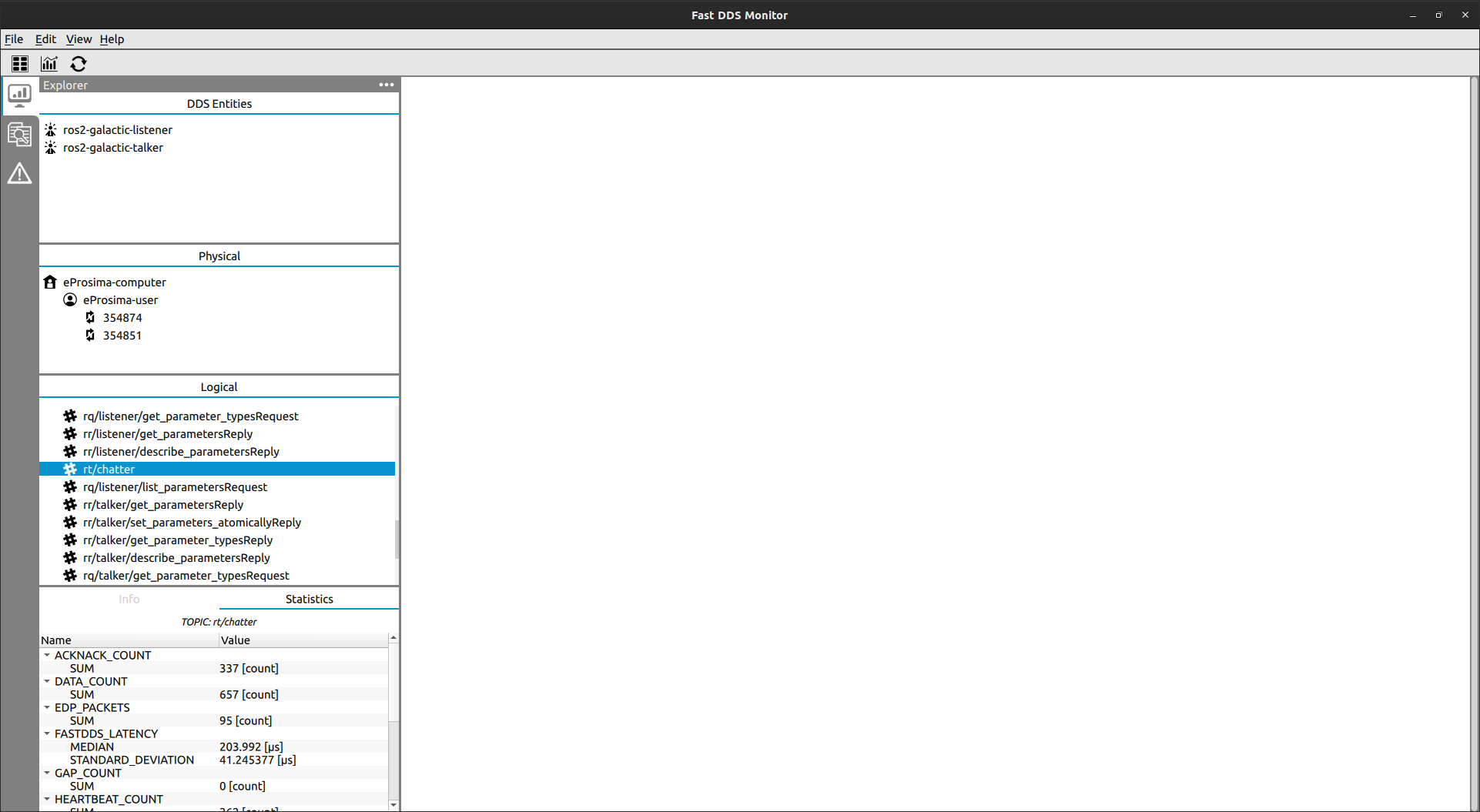Select process 354874 in Physical
Image resolution: width=1480 pixels, height=812 pixels.
tap(122, 317)
